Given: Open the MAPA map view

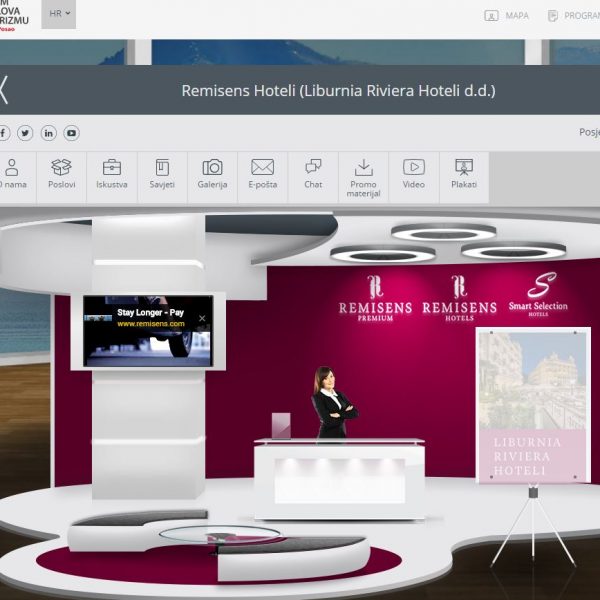Looking at the screenshot, I should tap(506, 16).
